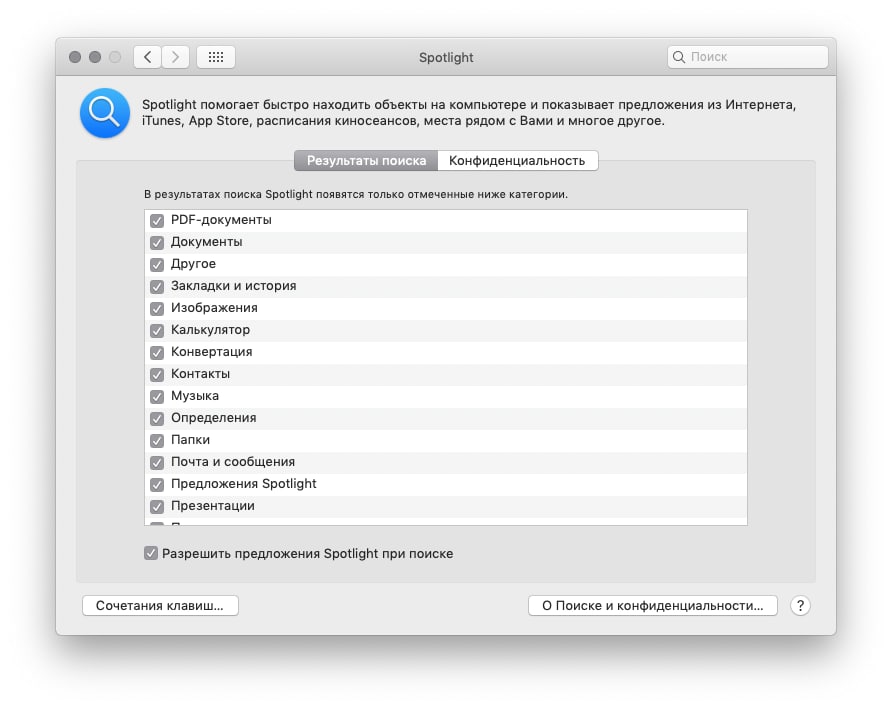Select the Презентации row label

tap(213, 506)
